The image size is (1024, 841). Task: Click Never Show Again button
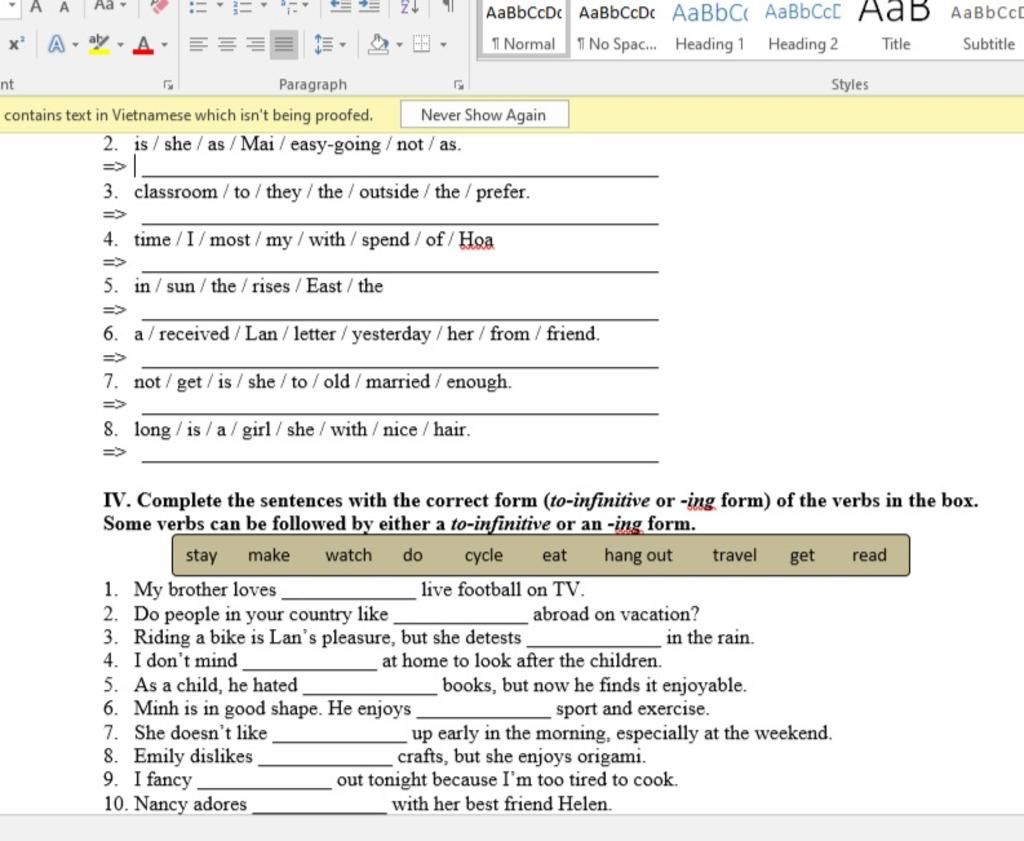point(484,115)
